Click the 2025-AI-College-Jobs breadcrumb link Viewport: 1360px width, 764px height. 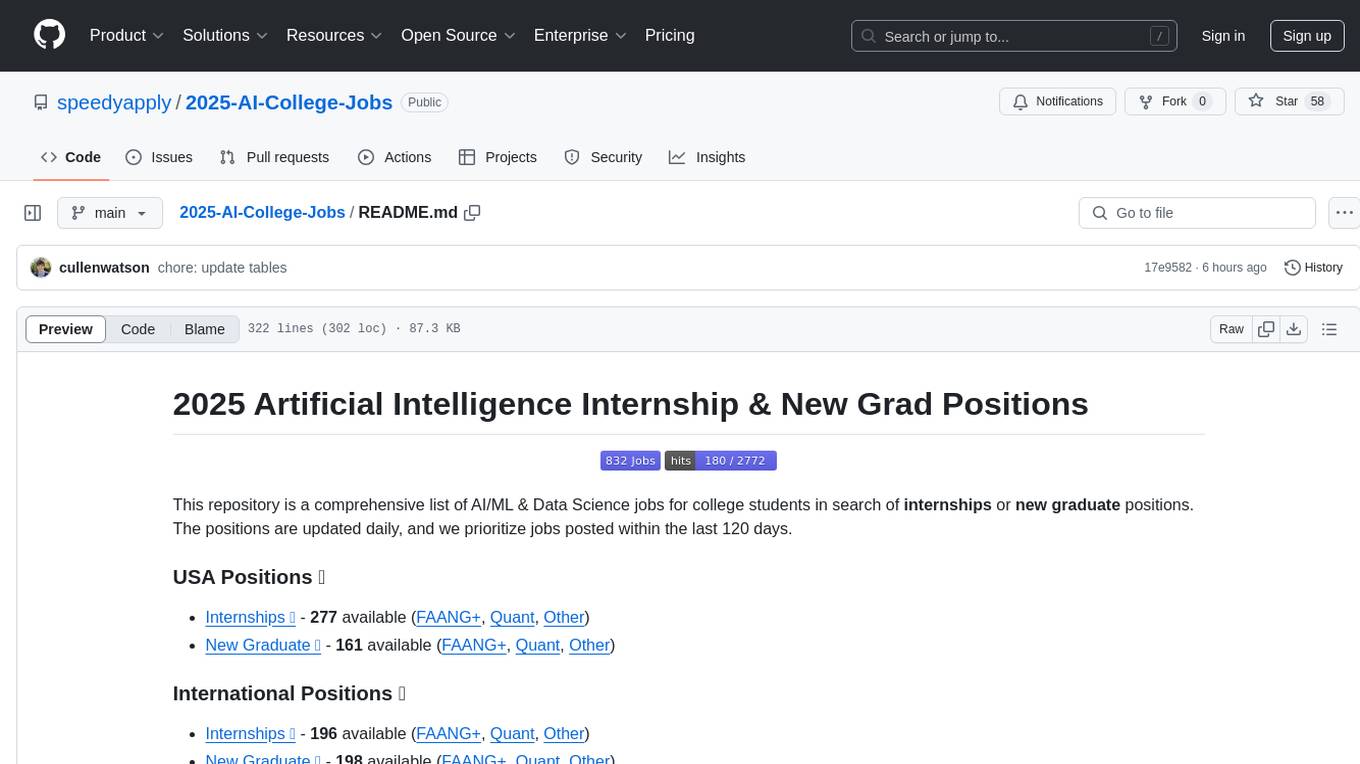coord(262,212)
